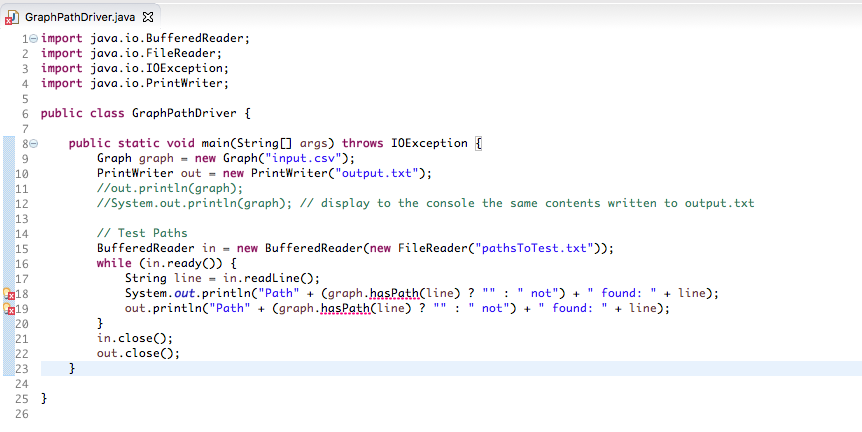
Task: Open the error quick-fix marker on line 19
Action: 9,308
